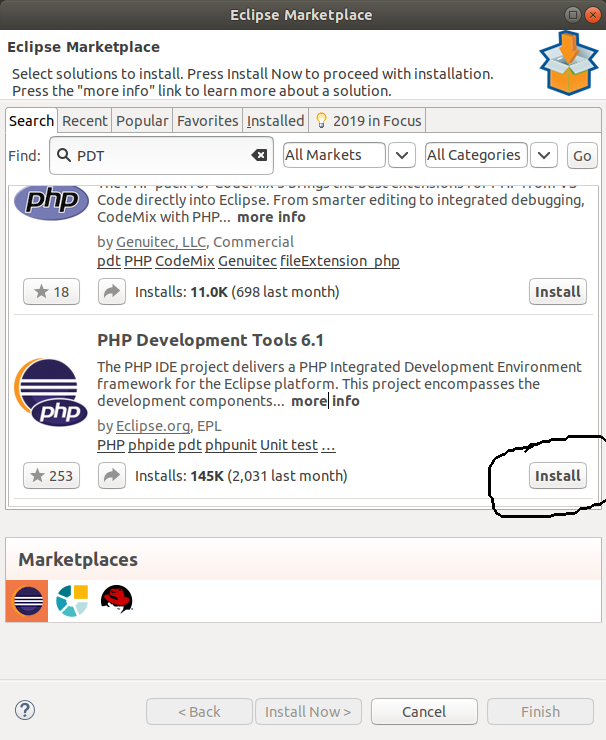Click the Go search button

[582, 156]
